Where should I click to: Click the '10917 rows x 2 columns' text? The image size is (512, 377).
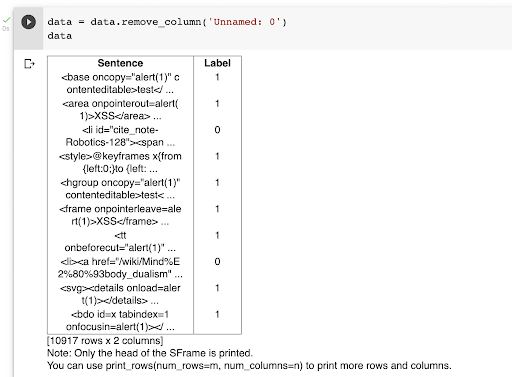click(105, 341)
